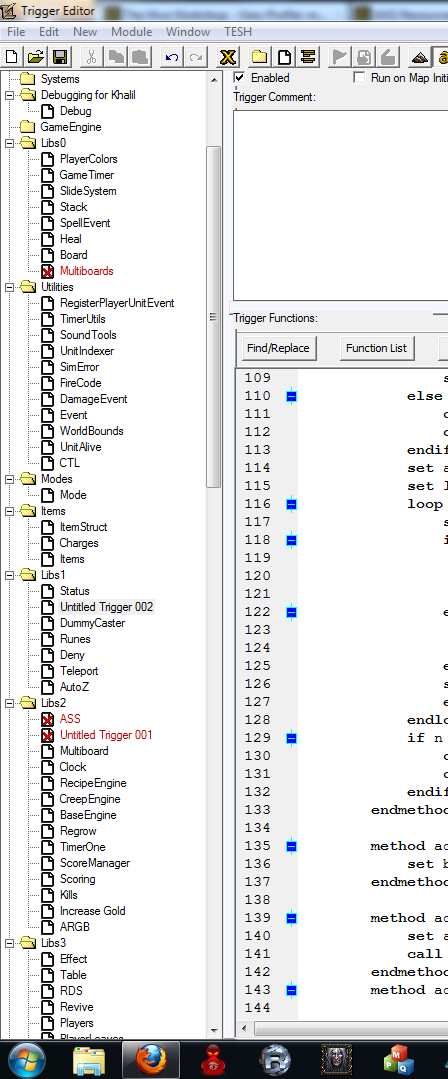The width and height of the screenshot is (448, 1079).
Task: Click the Paste toolbar icon
Action: coord(140,56)
